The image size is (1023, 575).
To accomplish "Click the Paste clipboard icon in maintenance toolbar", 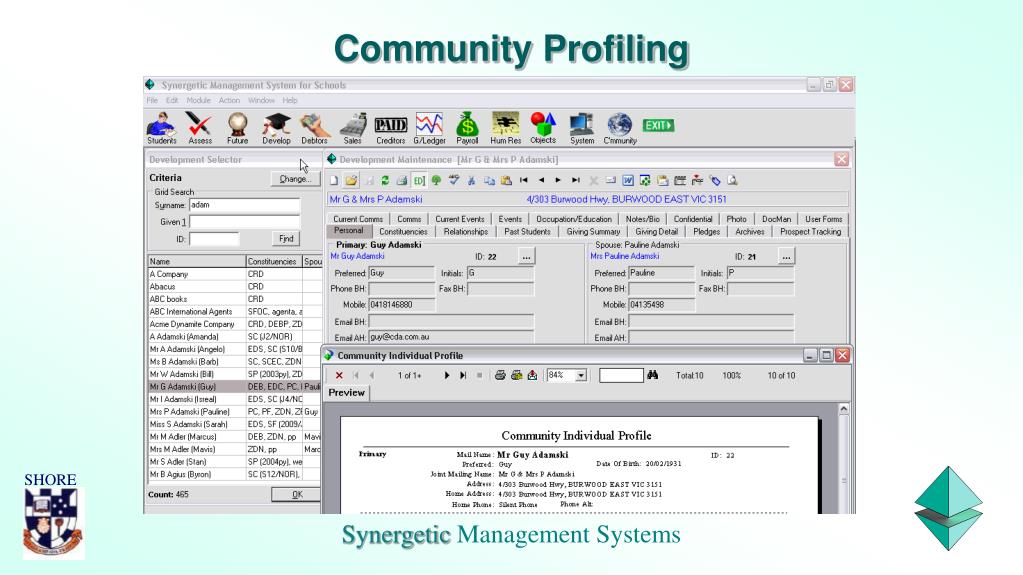I will (506, 181).
